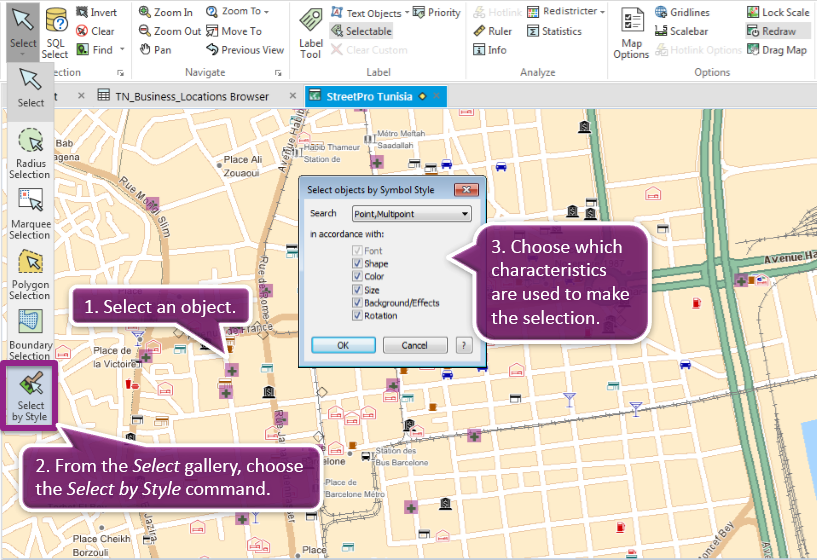
Task: Open Map Options
Action: point(631,33)
